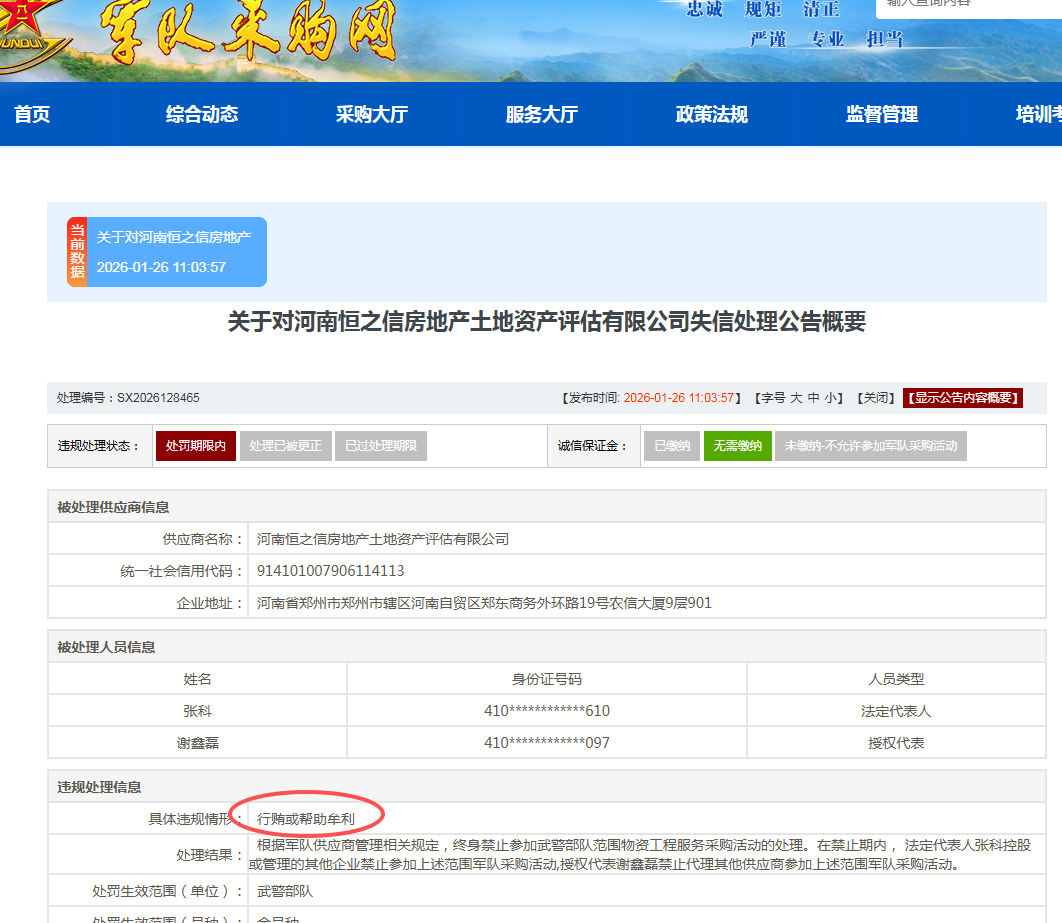Click the 未缴纳-不允许参加军队采购活动 tag
Screen dimensions: 1062x923
(x=870, y=446)
